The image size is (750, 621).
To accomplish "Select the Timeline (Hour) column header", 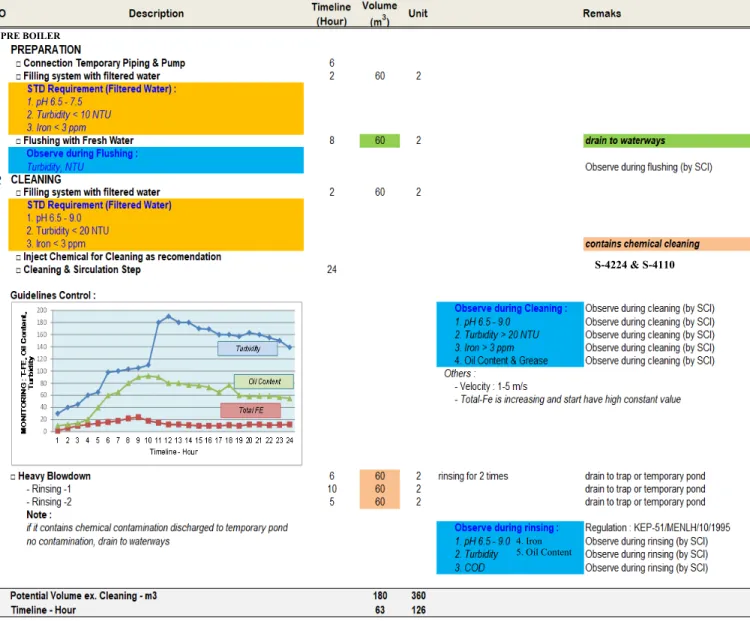I will coord(331,14).
